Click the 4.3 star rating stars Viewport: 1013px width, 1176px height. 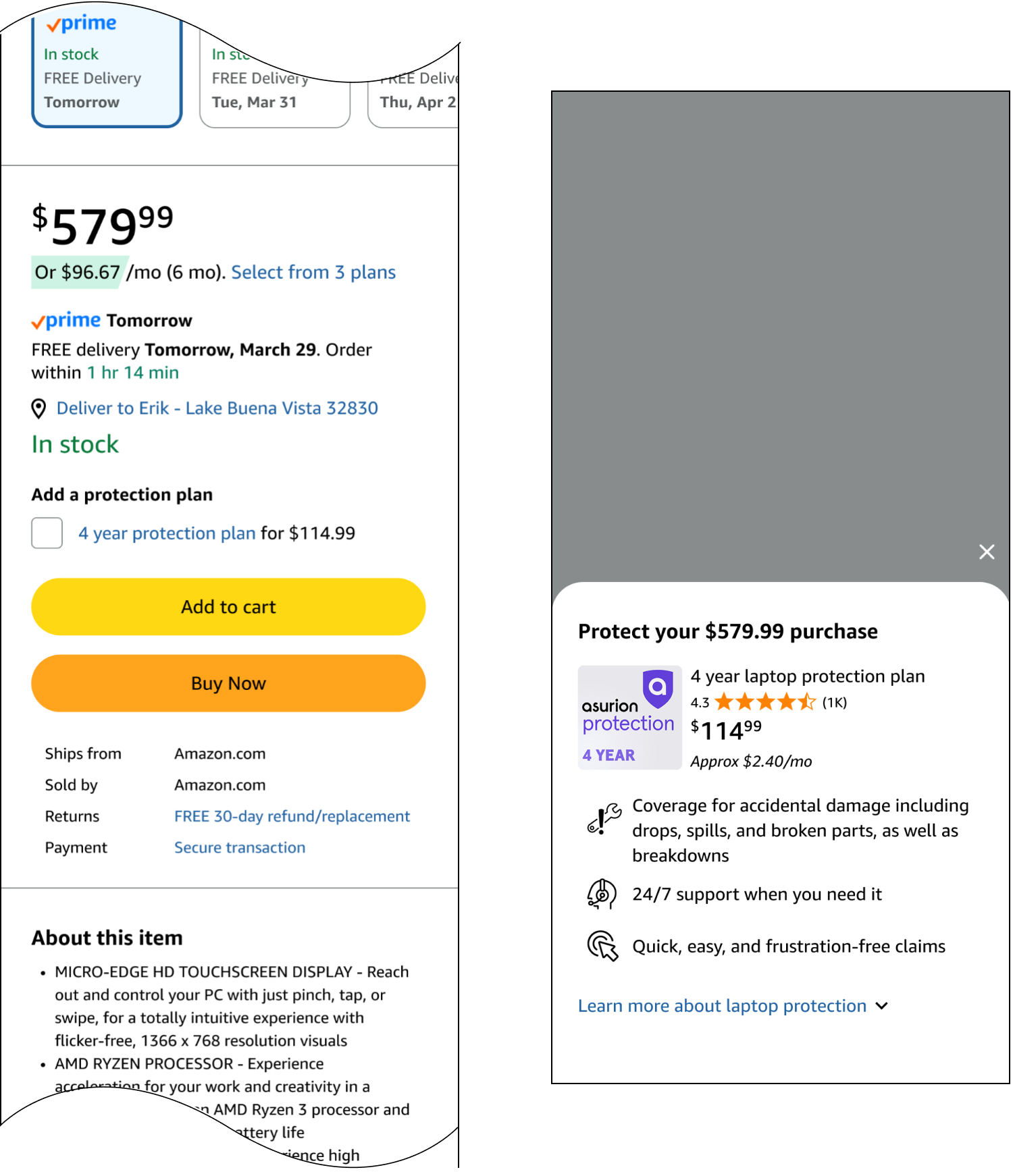pyautogui.click(x=765, y=702)
